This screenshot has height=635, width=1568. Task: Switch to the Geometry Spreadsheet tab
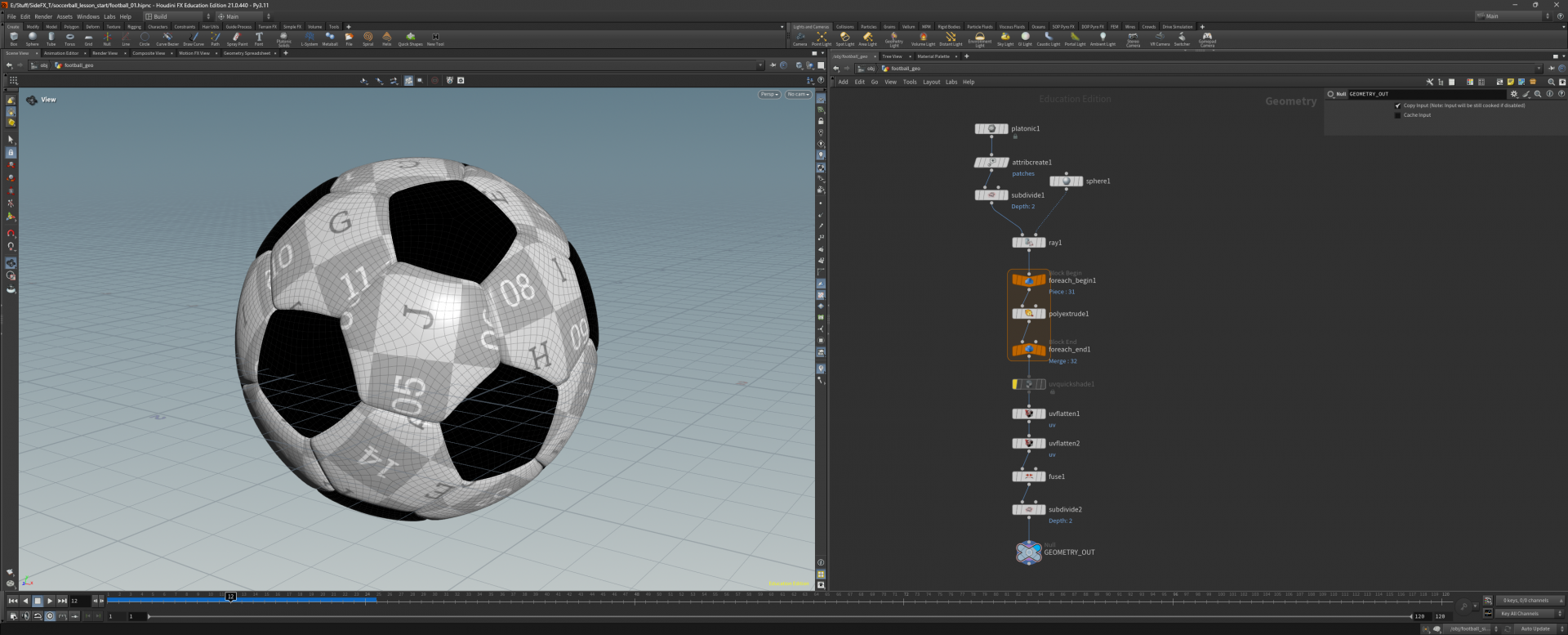coord(247,53)
